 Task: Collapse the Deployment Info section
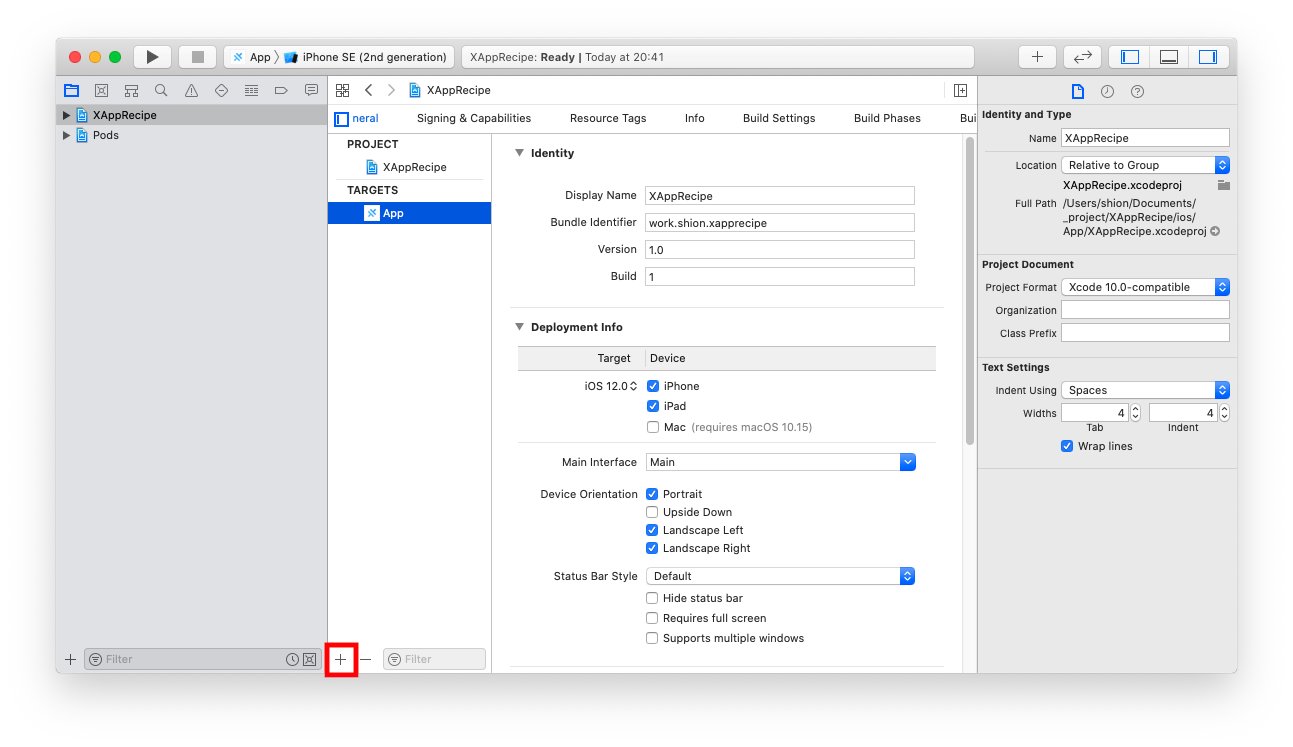point(519,327)
